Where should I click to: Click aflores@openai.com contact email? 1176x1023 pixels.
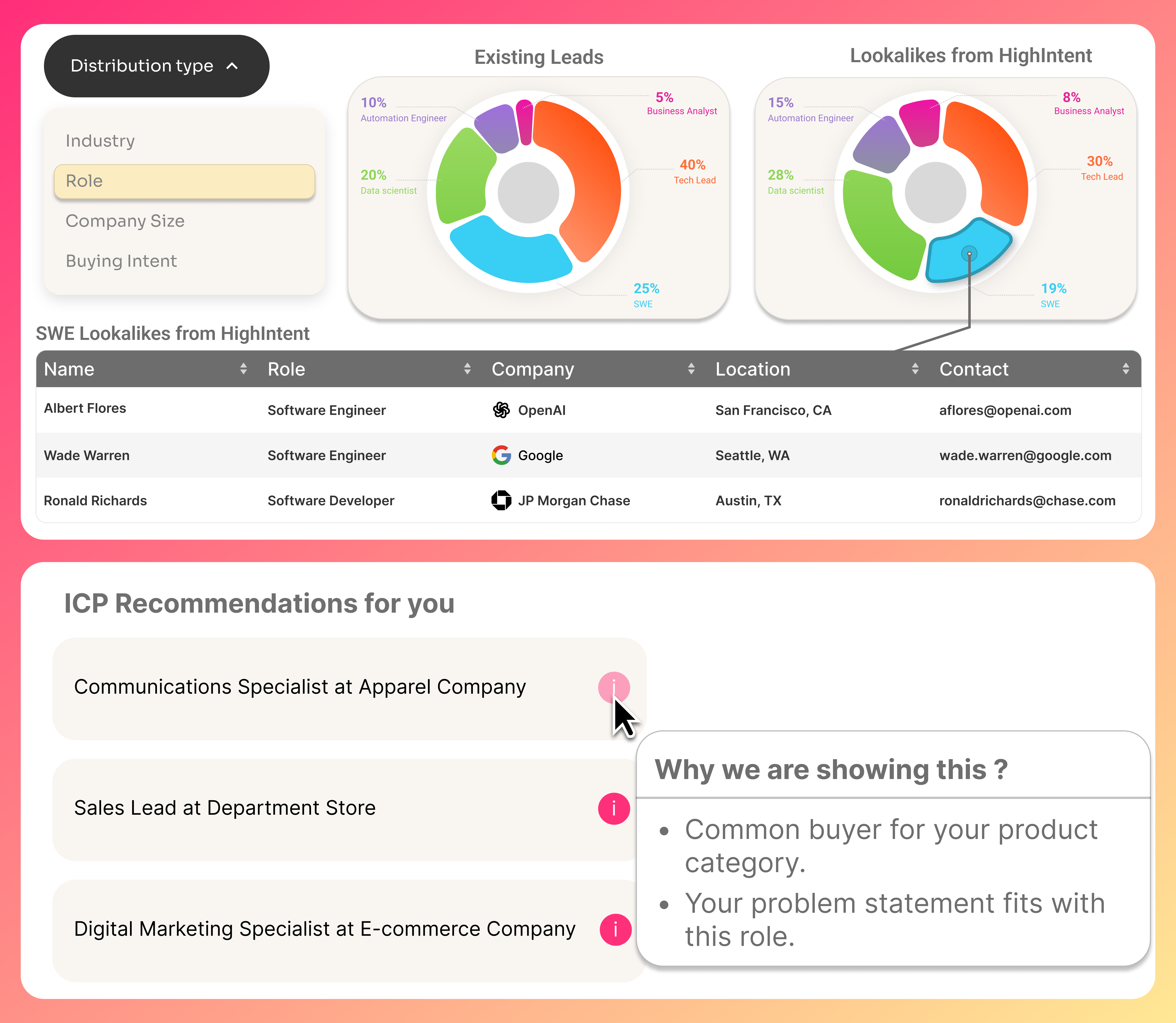point(1005,410)
